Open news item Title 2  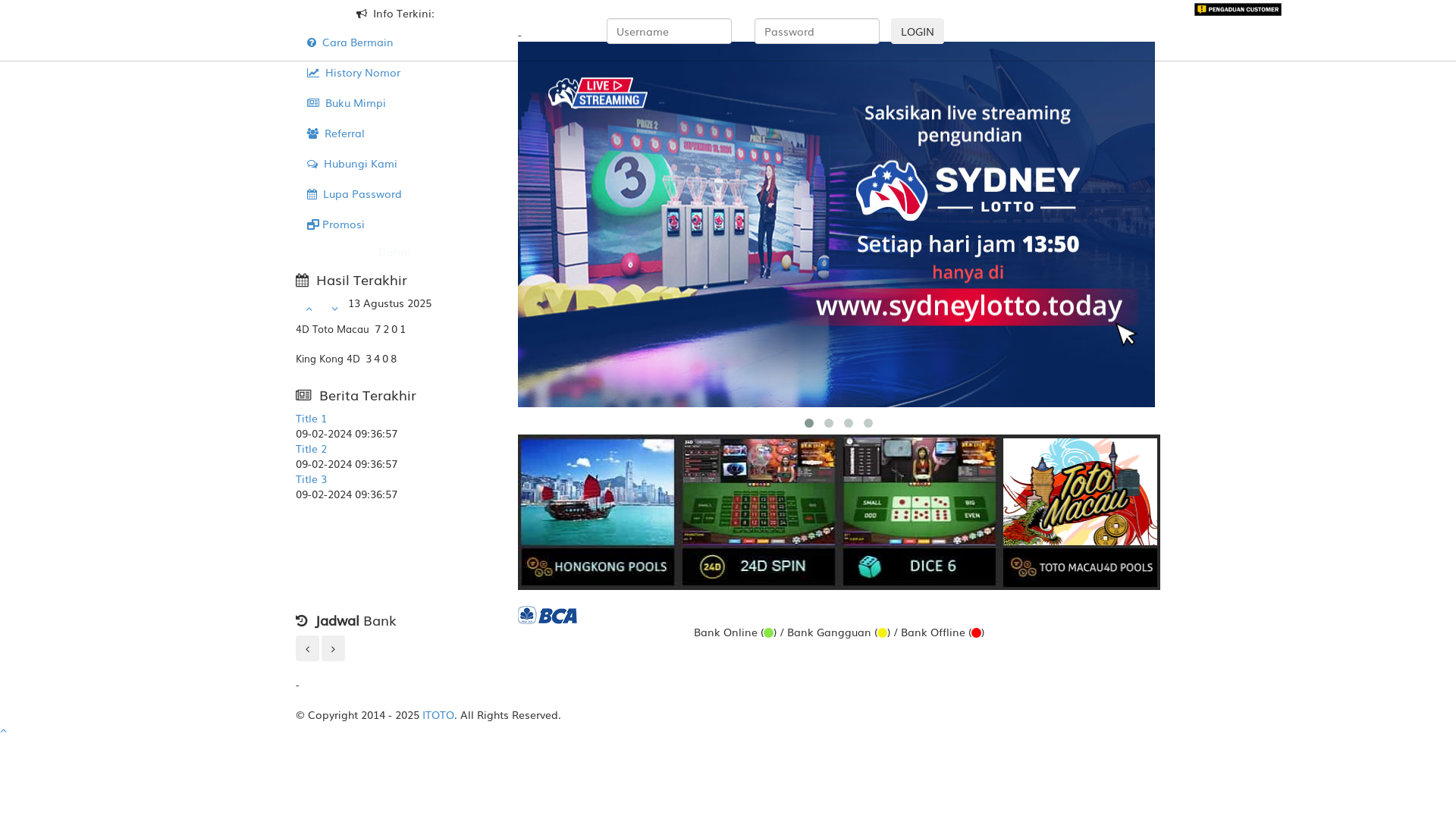[311, 449]
